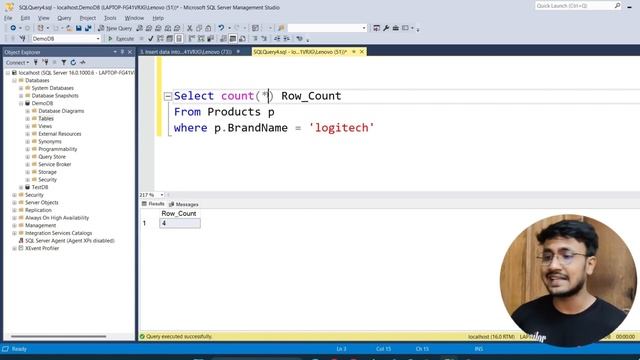Open the 217 % zoom dropdown
This screenshot has height=360, width=640.
pyautogui.click(x=162, y=195)
